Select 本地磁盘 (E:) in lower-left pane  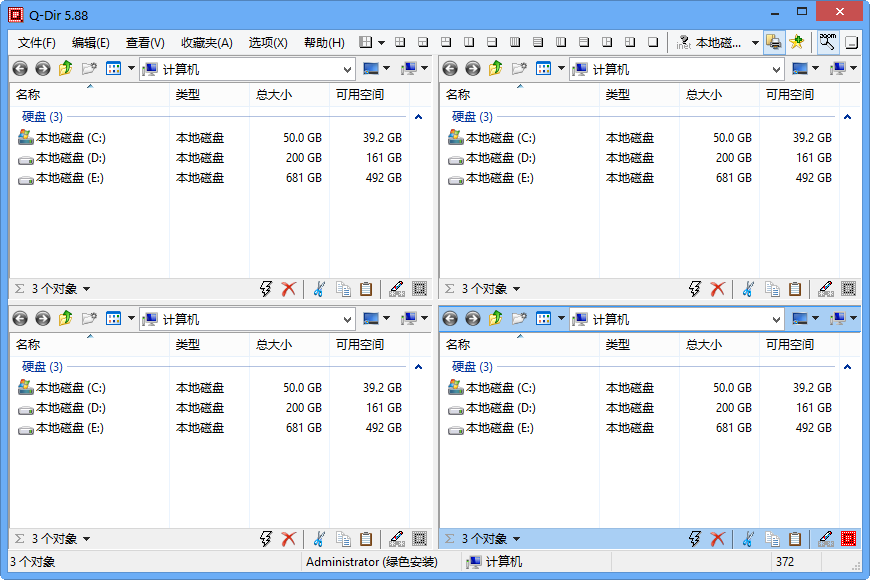[x=69, y=428]
